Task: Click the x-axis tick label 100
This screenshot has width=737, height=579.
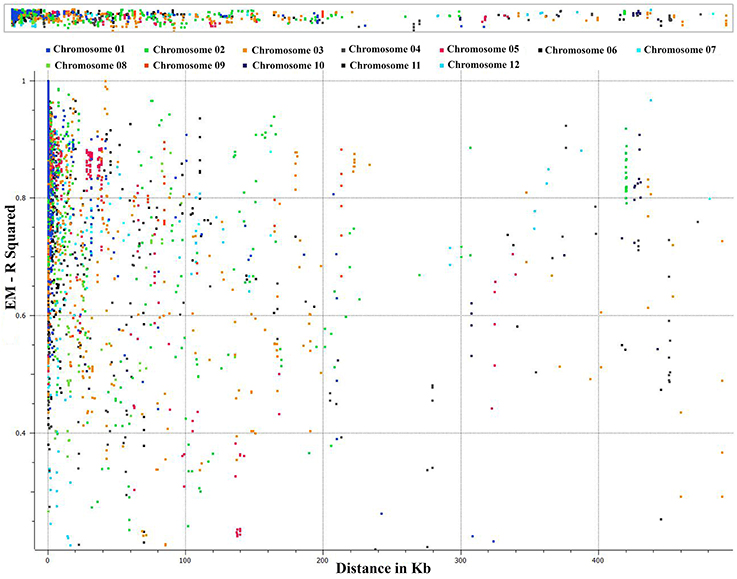Action: pos(185,560)
